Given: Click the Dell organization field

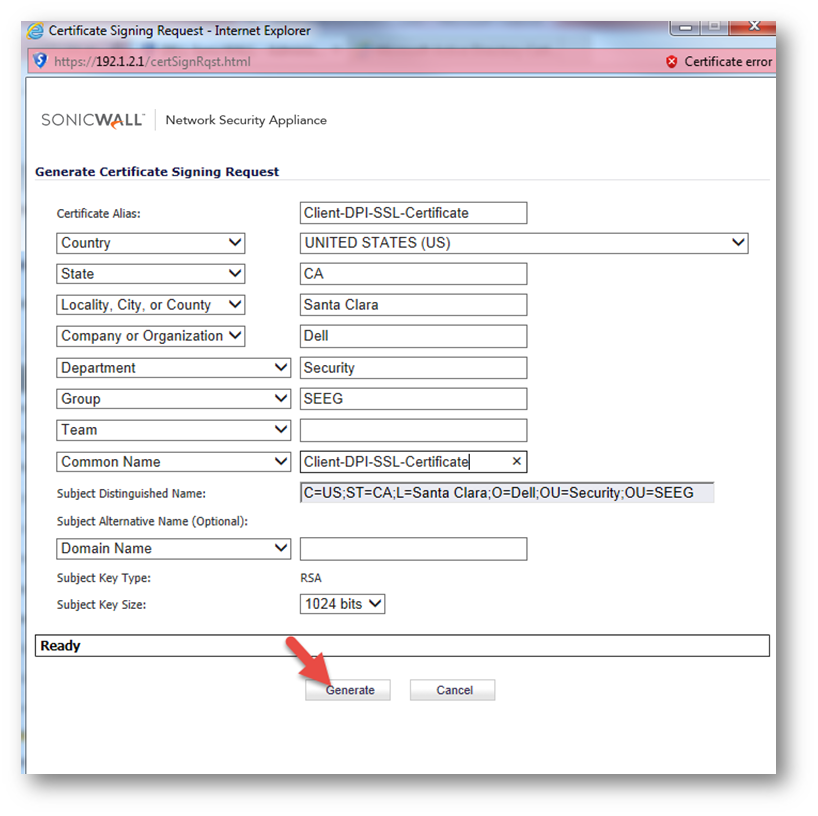Looking at the screenshot, I should [414, 336].
